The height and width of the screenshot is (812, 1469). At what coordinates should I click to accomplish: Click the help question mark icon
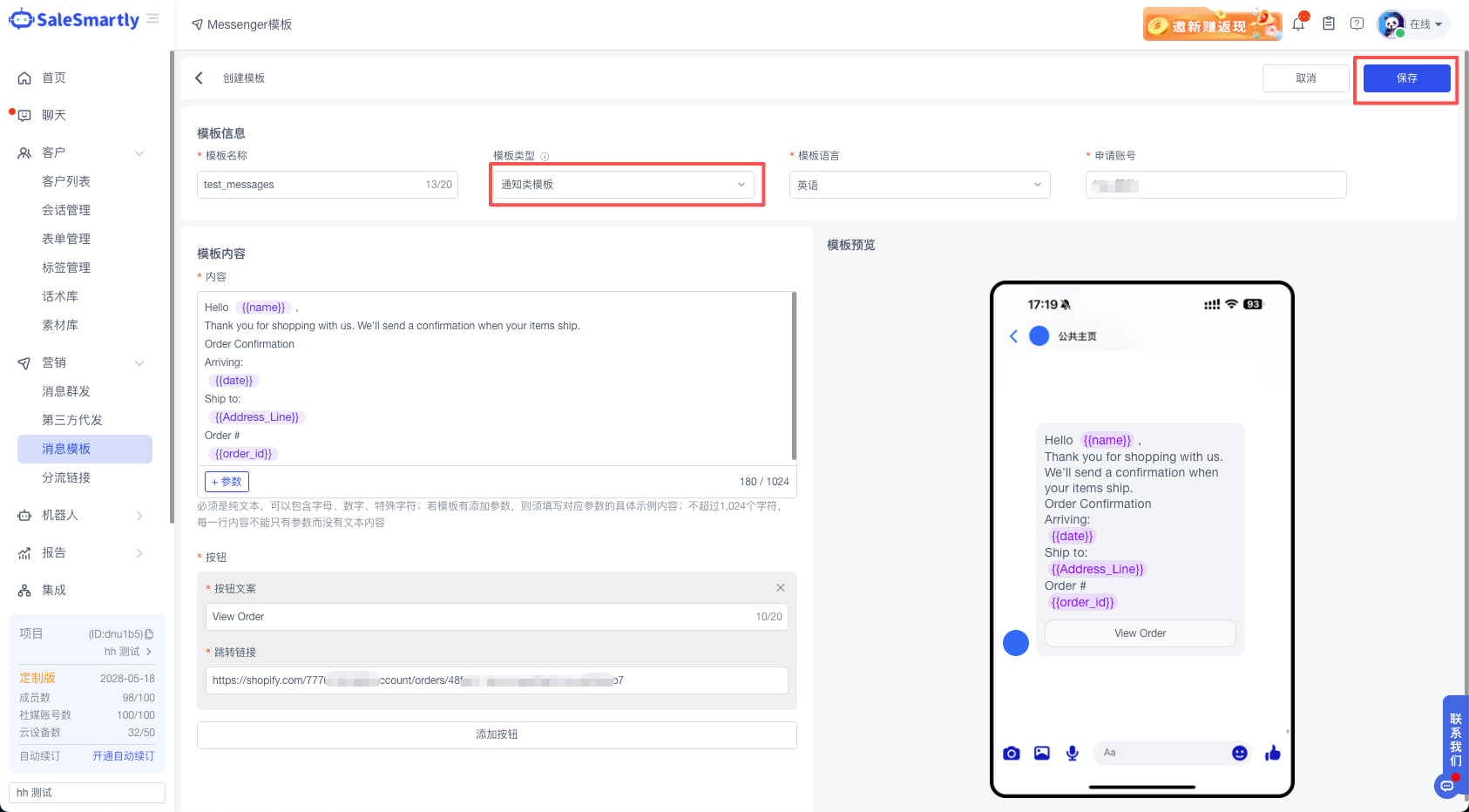click(1357, 24)
